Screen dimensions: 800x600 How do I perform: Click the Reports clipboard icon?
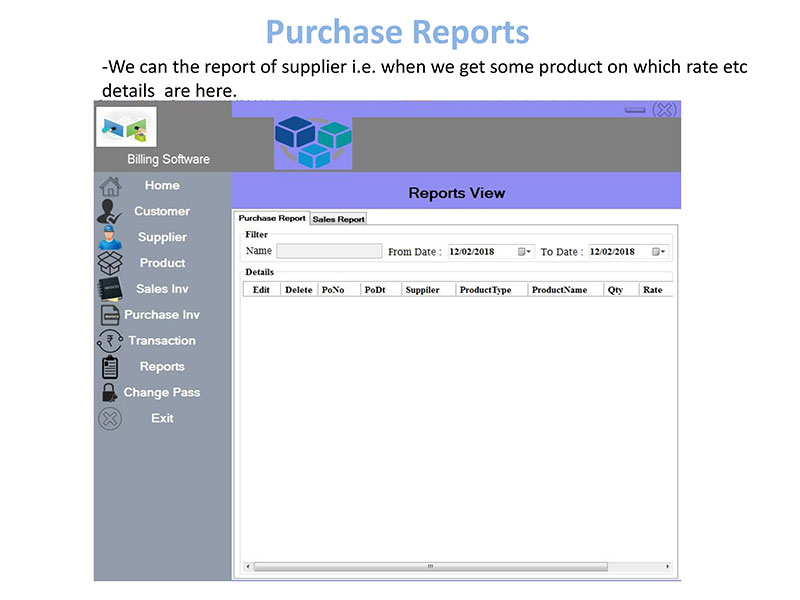[x=110, y=367]
